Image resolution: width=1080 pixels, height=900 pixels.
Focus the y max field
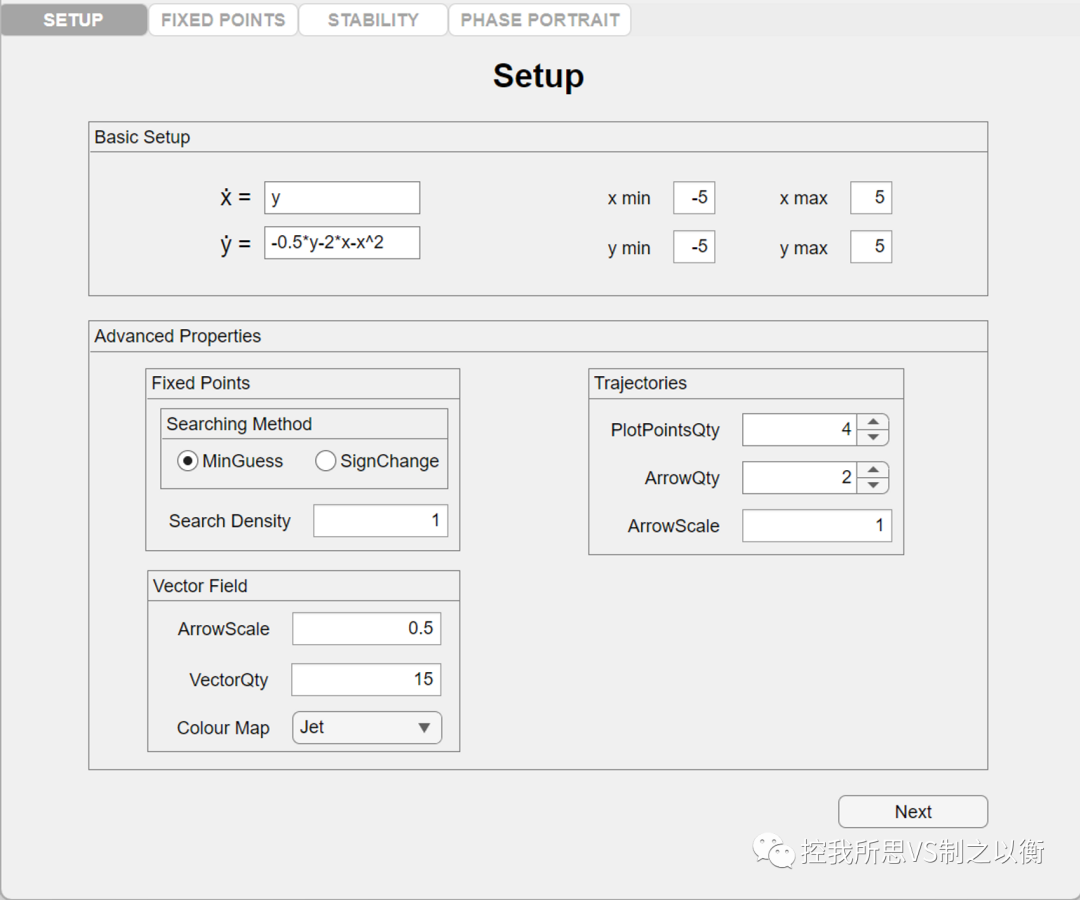pos(870,247)
